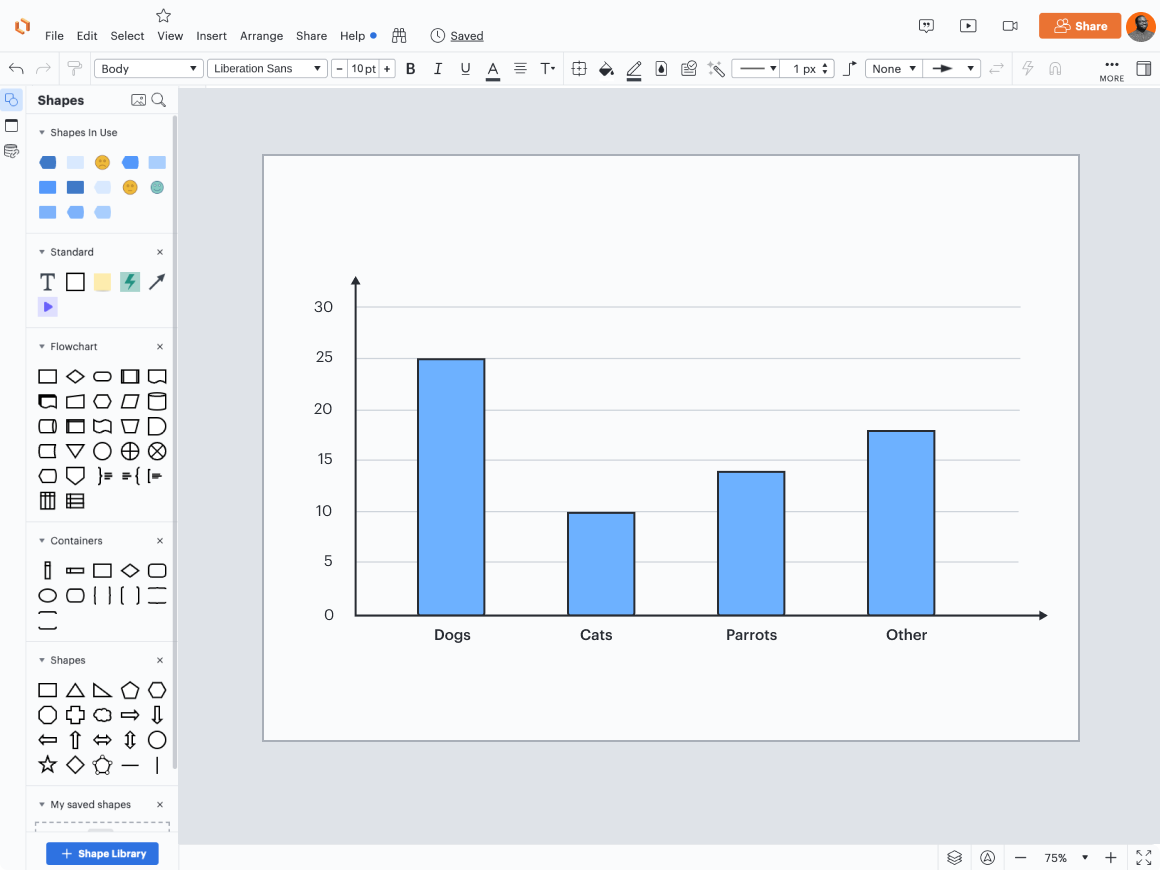The width and height of the screenshot is (1160, 870).
Task: Click the fill color bucket icon
Action: [x=605, y=69]
